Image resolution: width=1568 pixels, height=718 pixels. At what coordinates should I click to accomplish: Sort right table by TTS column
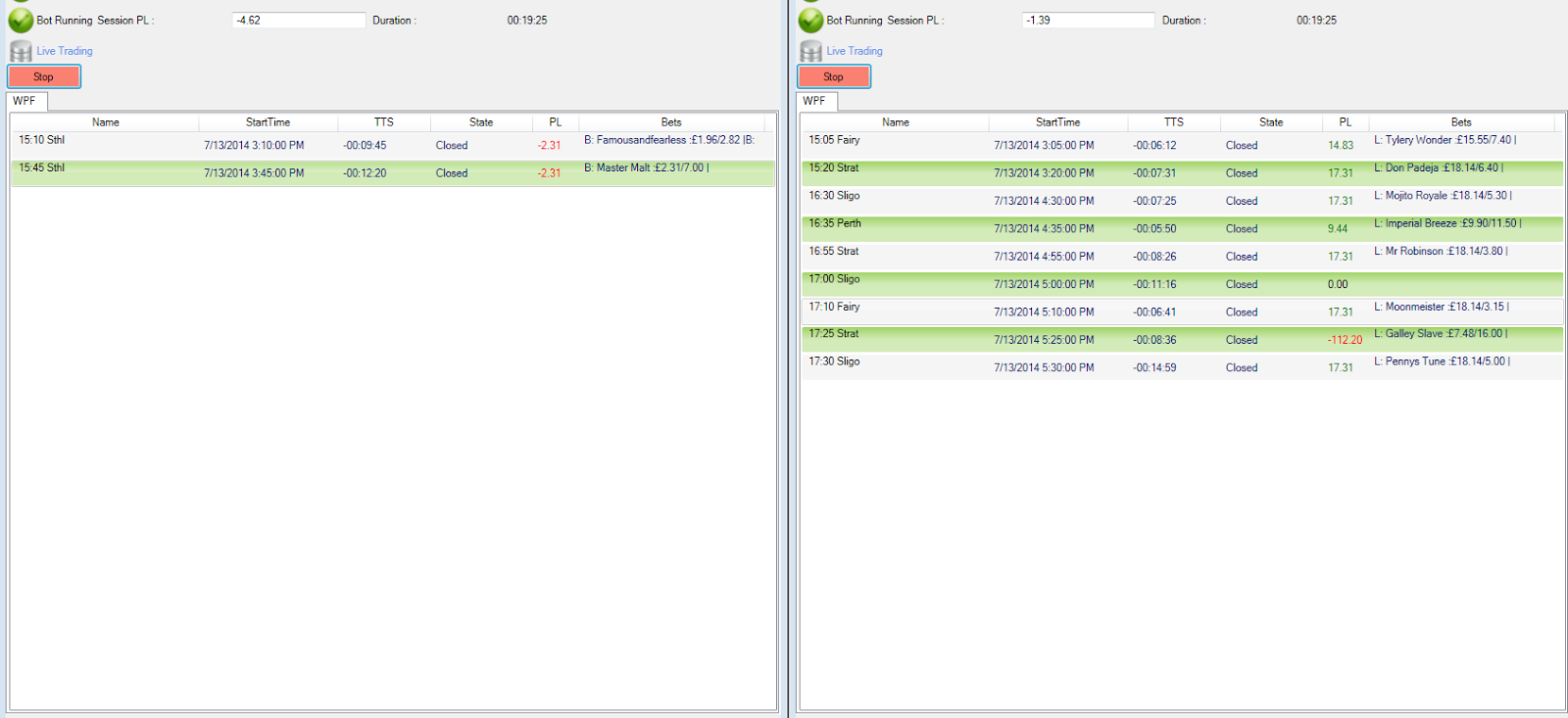1174,122
